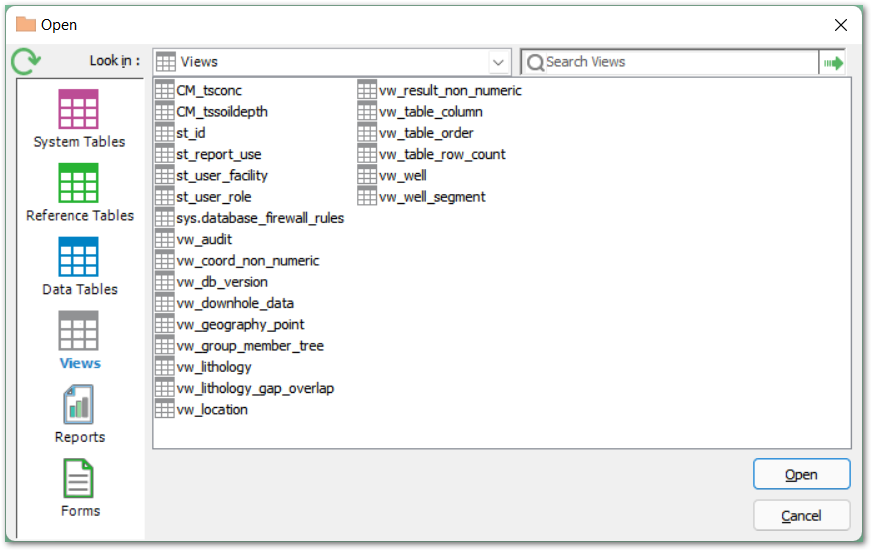Screen dimensions: 872x551
Task: Click the grid icon beside st_id
Action: click(165, 133)
